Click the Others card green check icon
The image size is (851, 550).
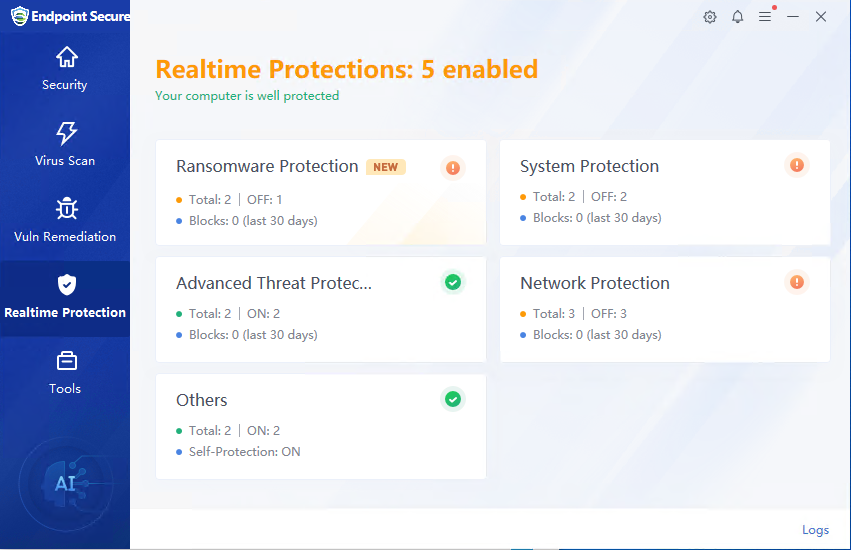click(453, 400)
